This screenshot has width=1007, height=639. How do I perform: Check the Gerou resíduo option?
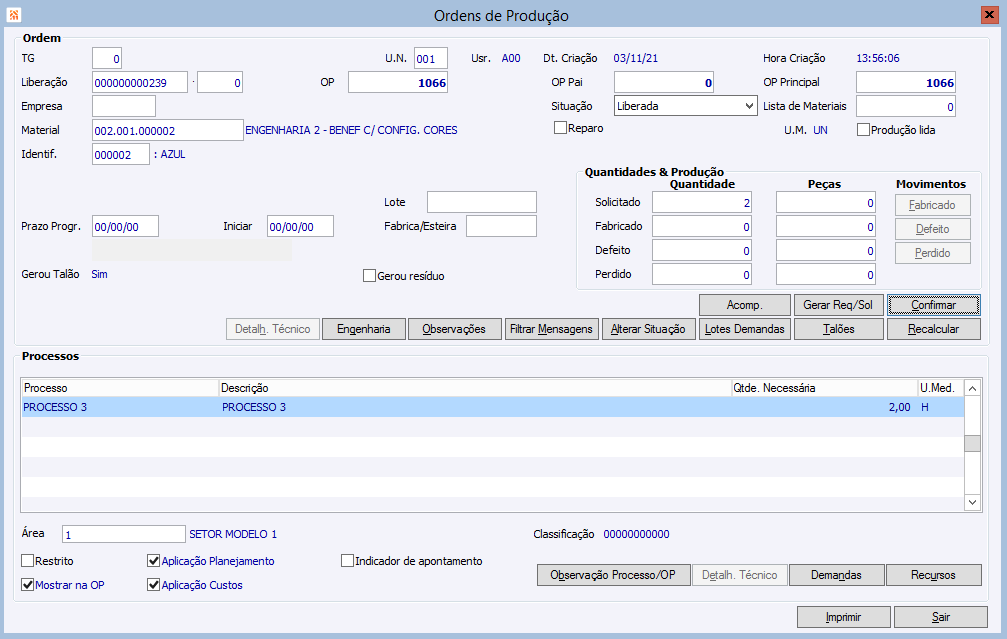click(369, 276)
